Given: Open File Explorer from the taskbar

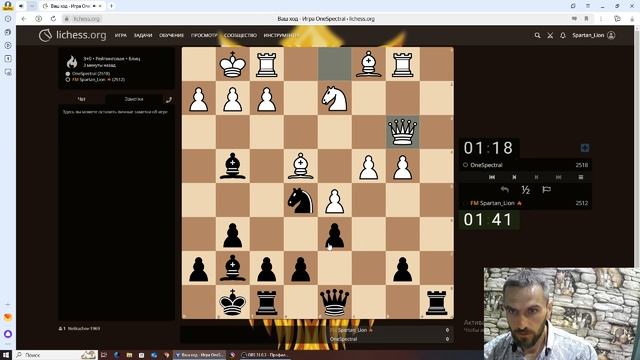Looking at the screenshot, I should coord(129,355).
